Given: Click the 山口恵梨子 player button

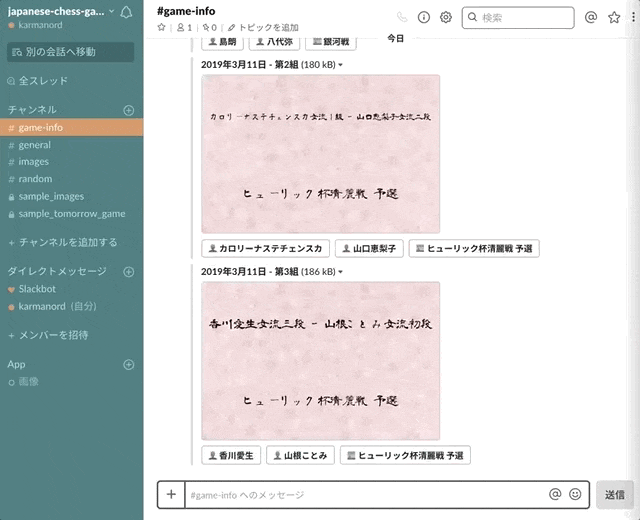Looking at the screenshot, I should point(369,249).
